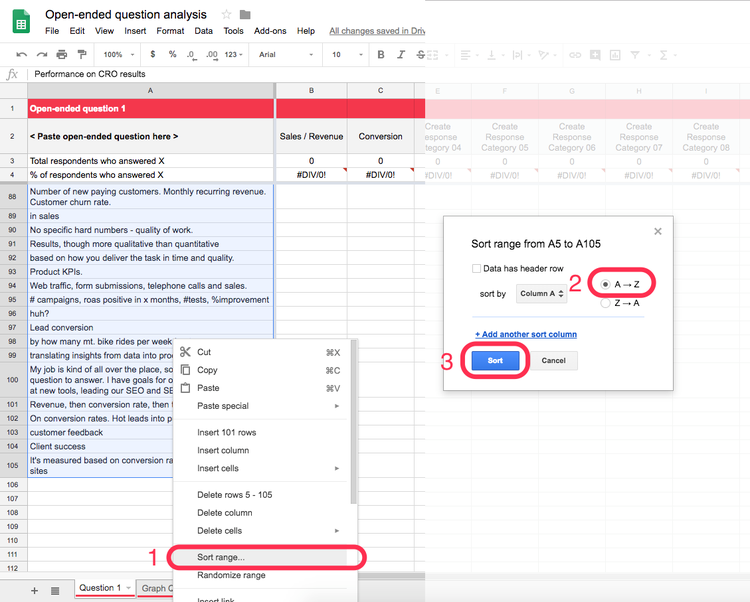Open the 123 number format dropdown
750x602 pixels.
click(234, 55)
